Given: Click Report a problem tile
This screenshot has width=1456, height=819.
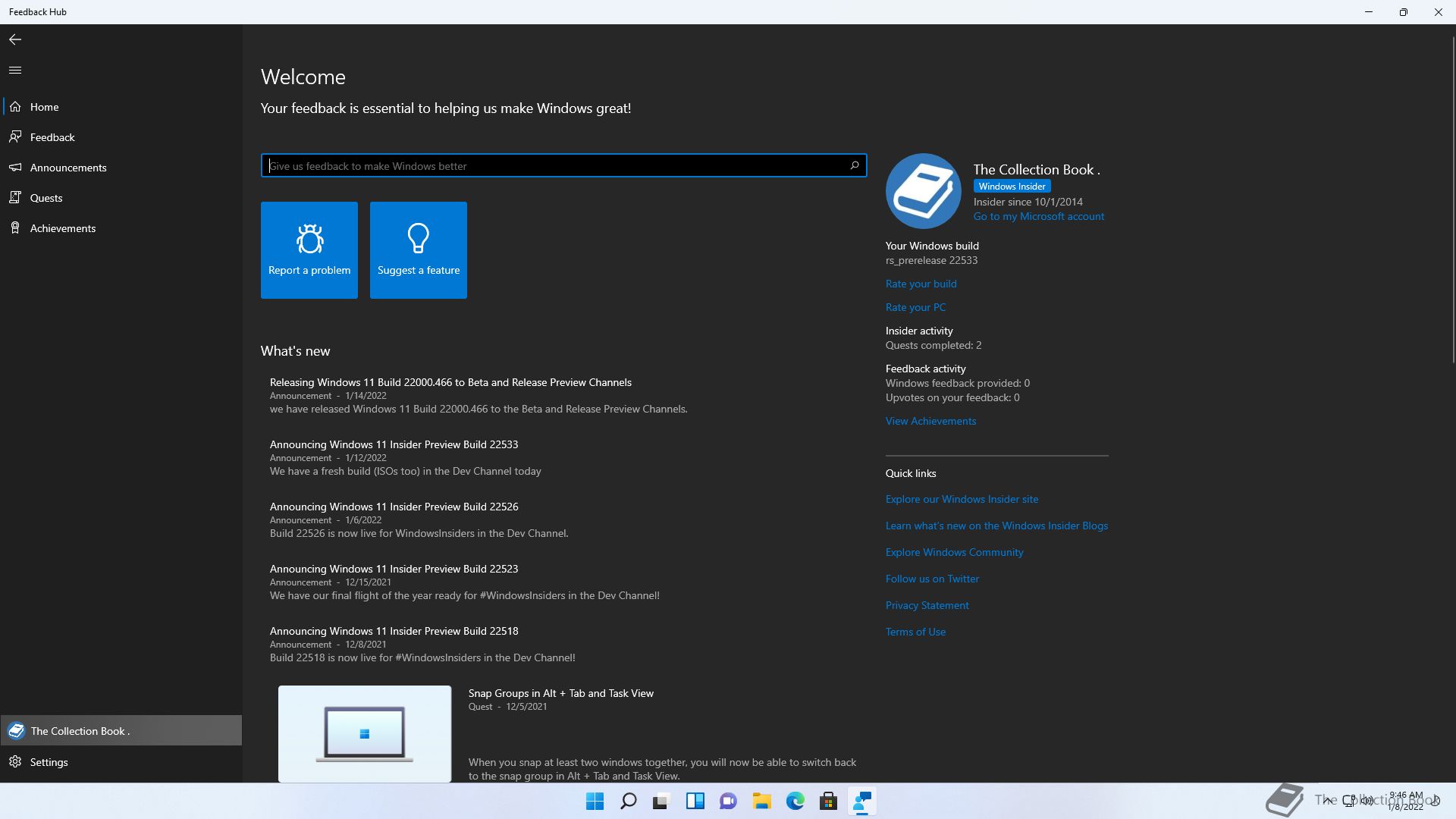Looking at the screenshot, I should point(309,250).
